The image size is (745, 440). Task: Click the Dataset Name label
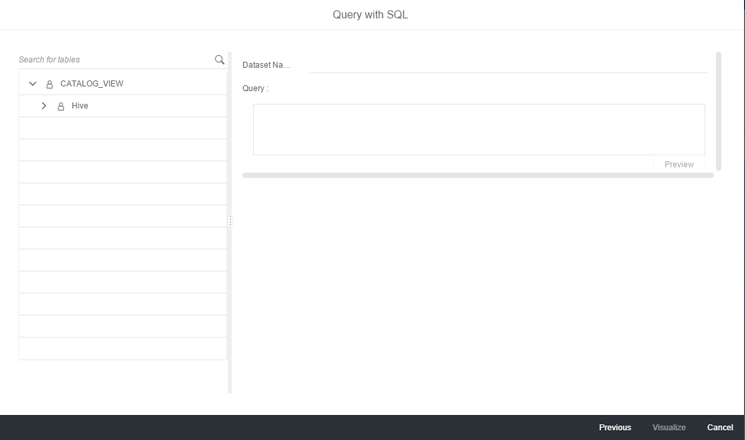point(266,65)
